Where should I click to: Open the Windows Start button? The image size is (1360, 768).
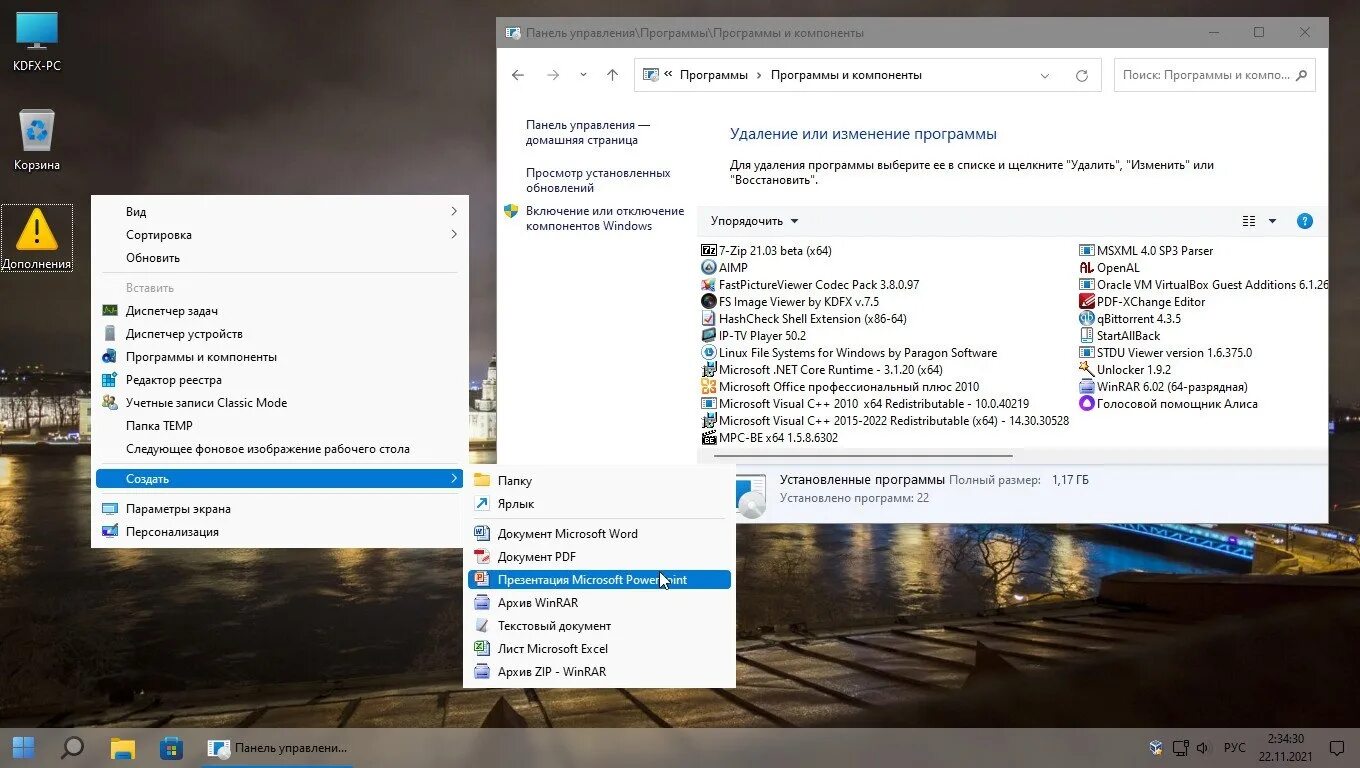coord(23,747)
